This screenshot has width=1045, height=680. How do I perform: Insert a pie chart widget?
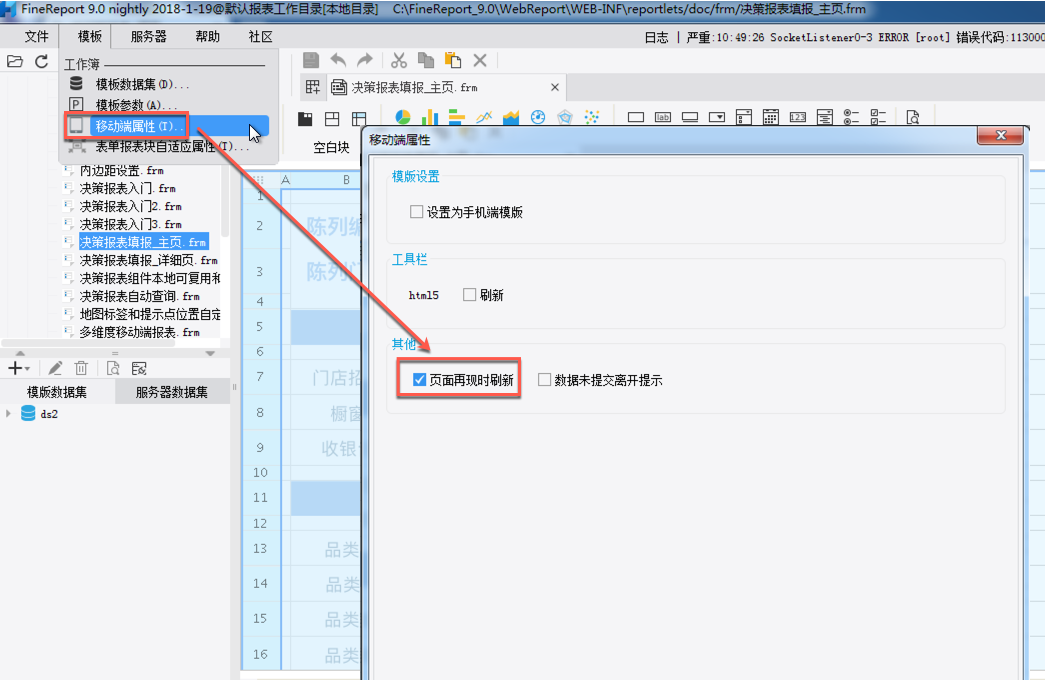[x=403, y=117]
